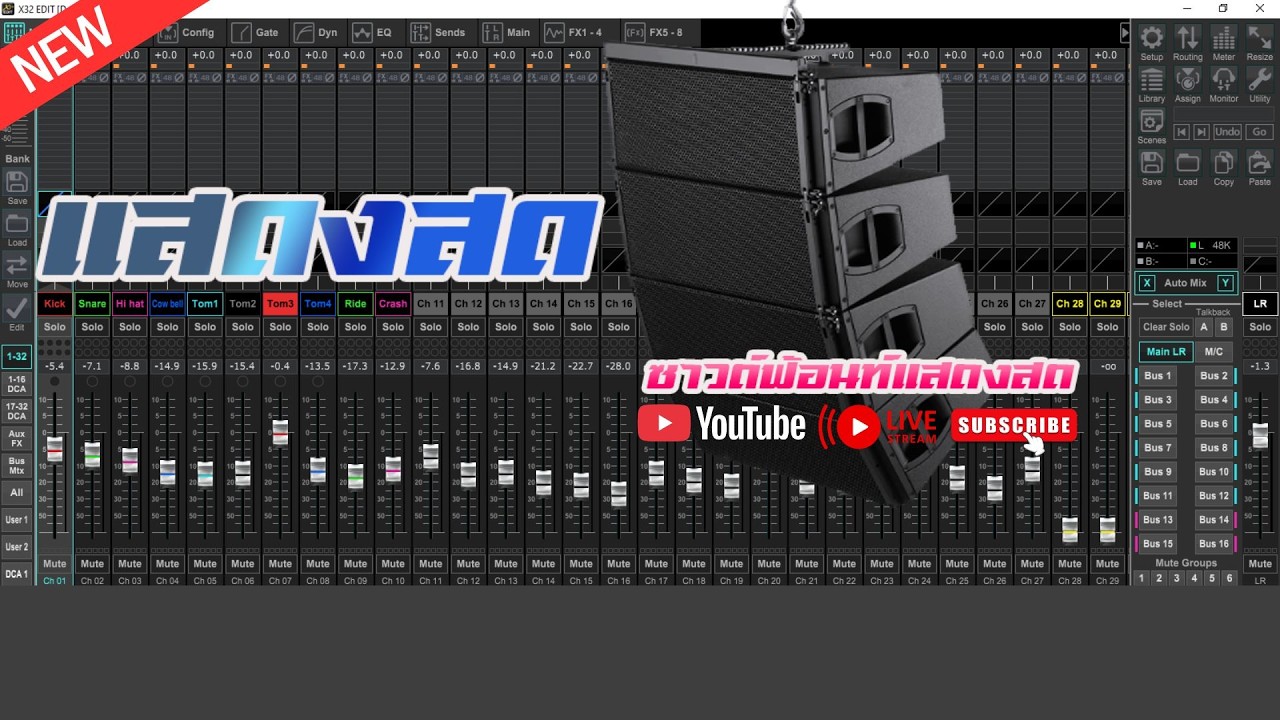Select Bus 13 send

(x=1158, y=520)
